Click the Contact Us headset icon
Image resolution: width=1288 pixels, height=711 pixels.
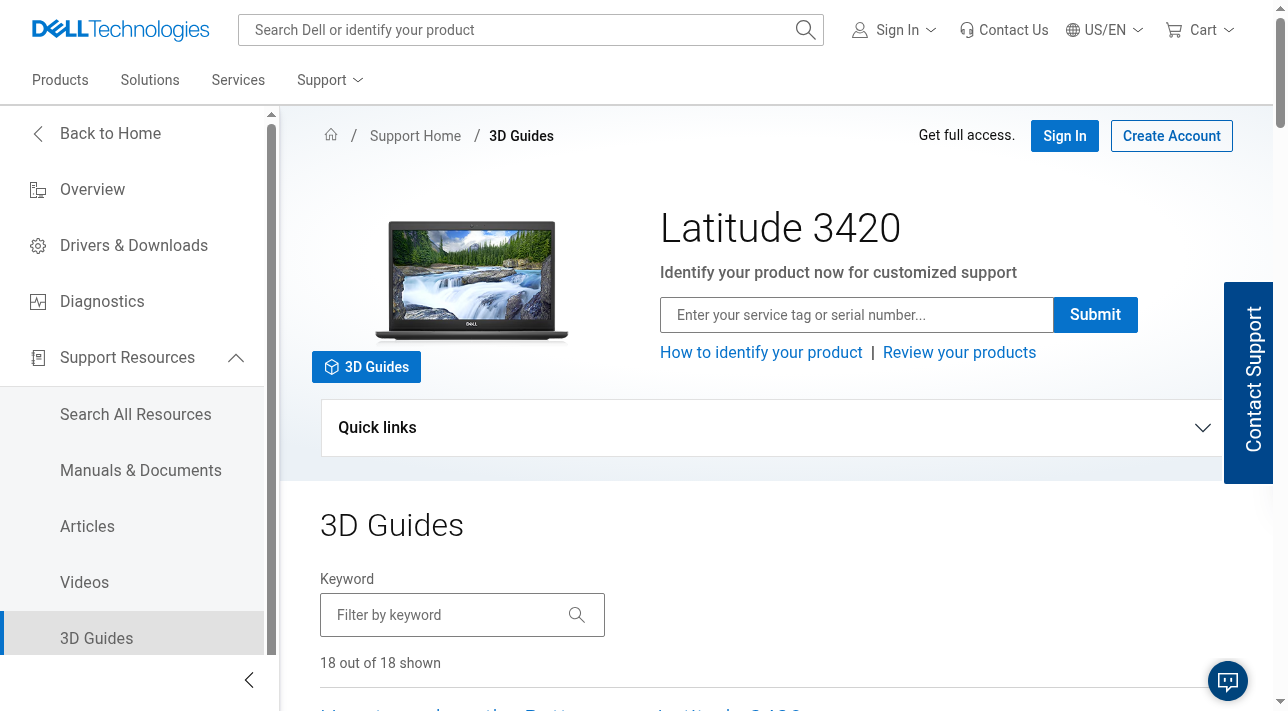[x=966, y=30]
